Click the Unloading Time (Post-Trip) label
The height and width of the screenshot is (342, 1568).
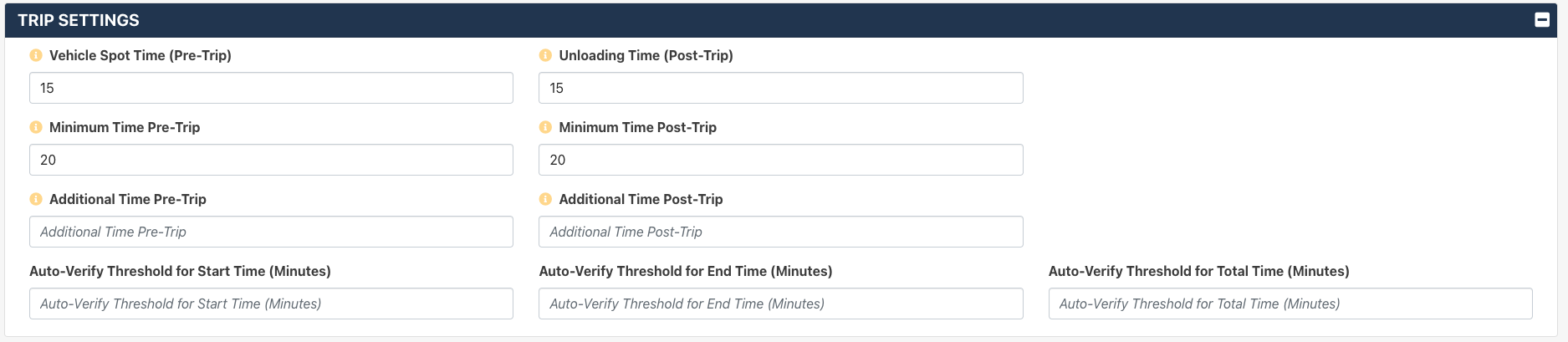point(646,55)
